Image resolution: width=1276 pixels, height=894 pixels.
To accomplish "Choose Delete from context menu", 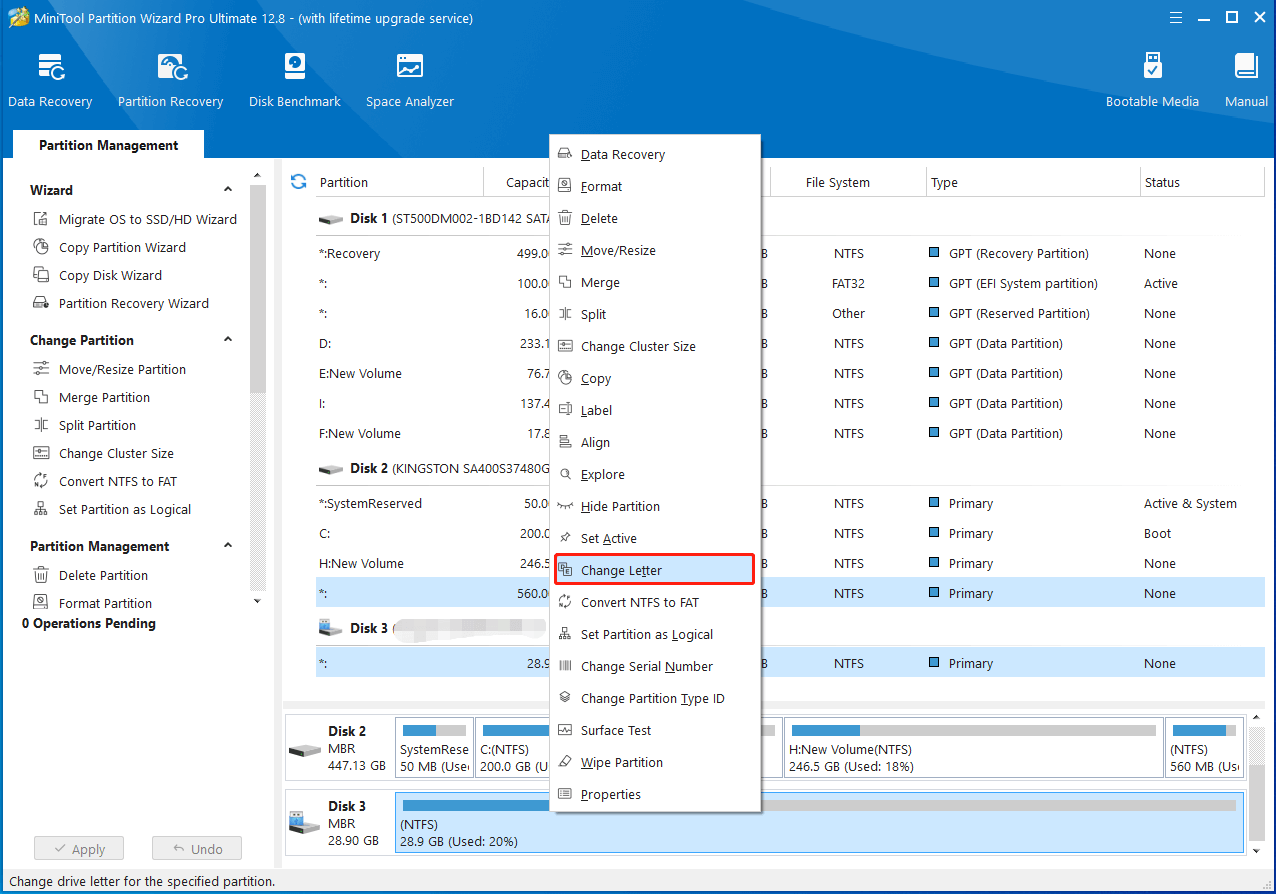I will [655, 218].
